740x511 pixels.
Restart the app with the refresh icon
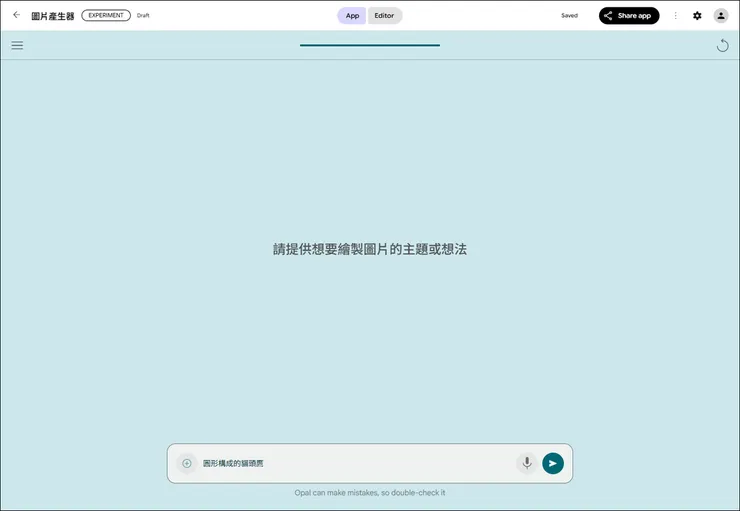[x=722, y=45]
